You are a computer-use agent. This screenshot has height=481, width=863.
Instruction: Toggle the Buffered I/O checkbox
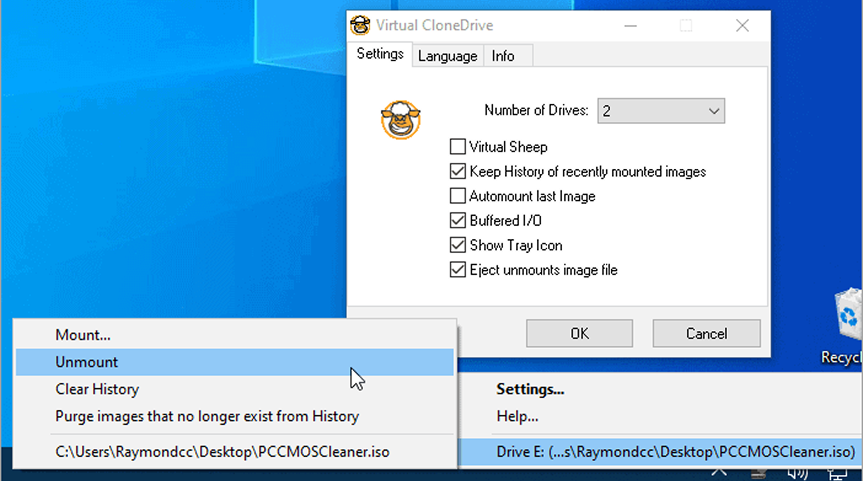pos(457,221)
